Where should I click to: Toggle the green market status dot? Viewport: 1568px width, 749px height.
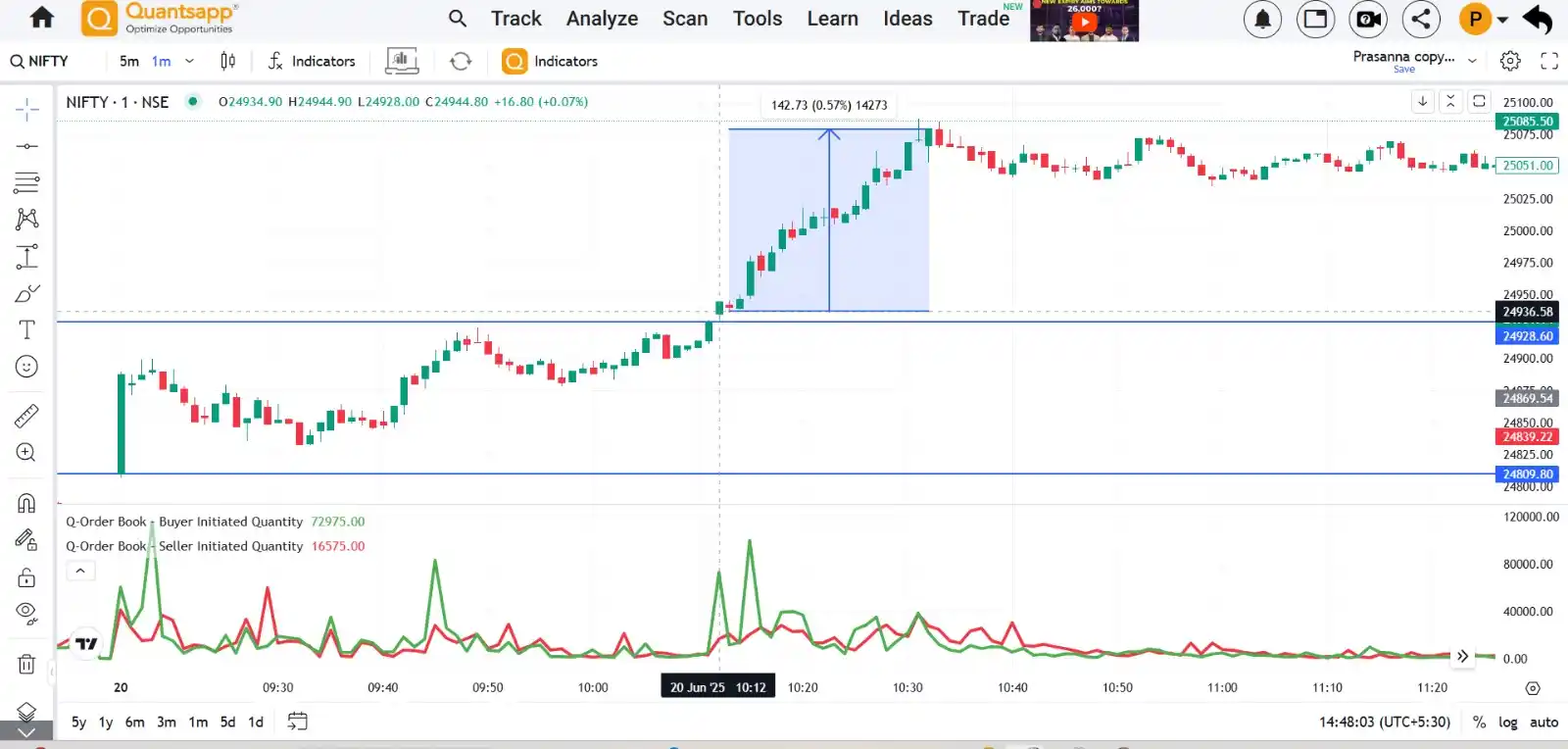point(193,101)
